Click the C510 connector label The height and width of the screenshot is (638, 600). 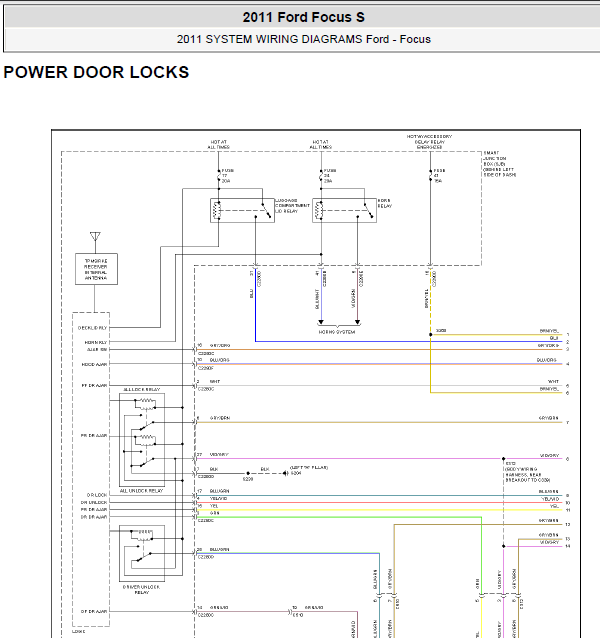click(x=298, y=615)
